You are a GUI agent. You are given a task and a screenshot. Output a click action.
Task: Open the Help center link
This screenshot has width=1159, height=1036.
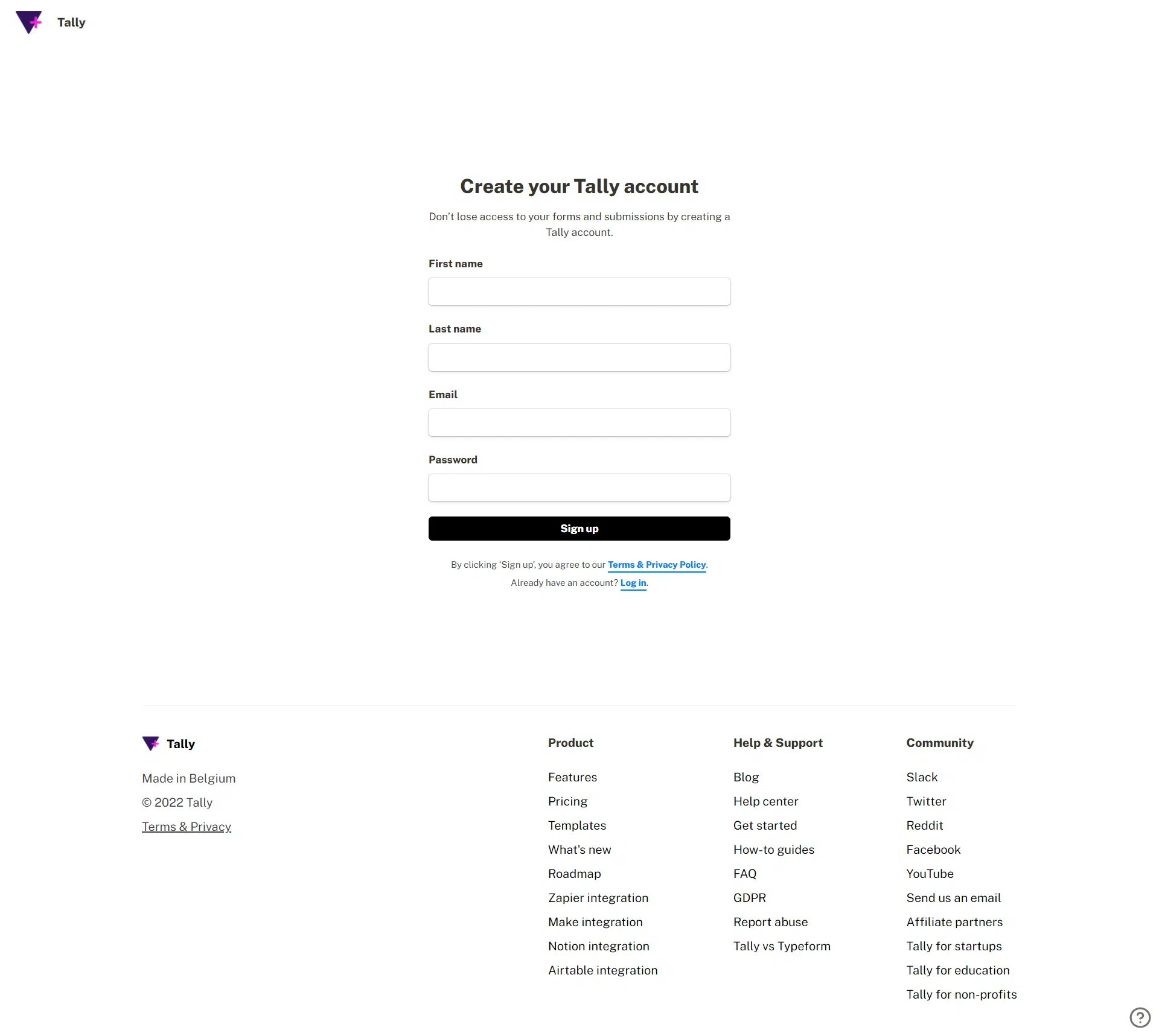(x=766, y=801)
